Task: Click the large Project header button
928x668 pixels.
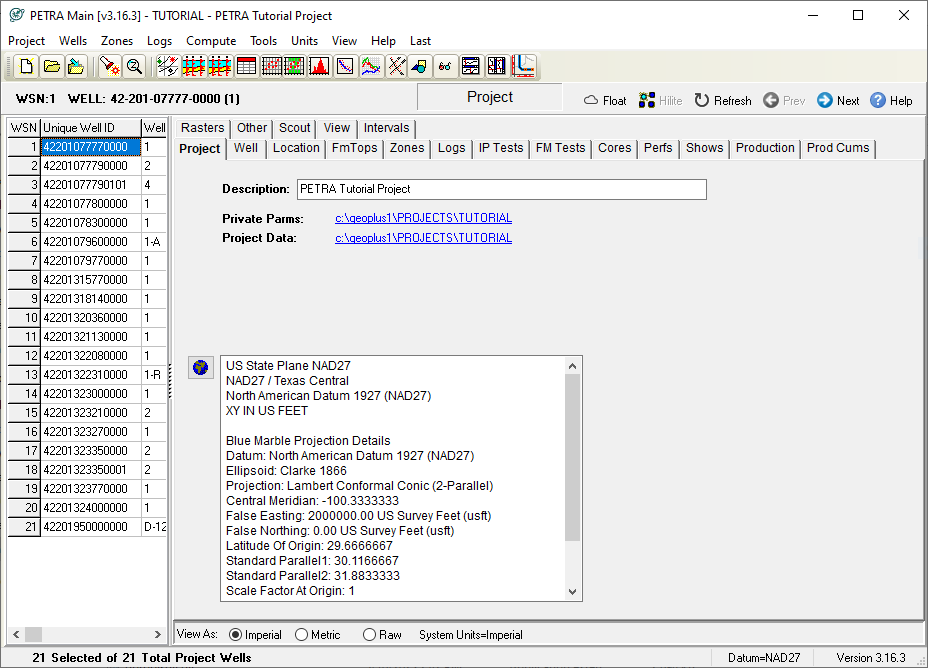Action: pos(489,97)
